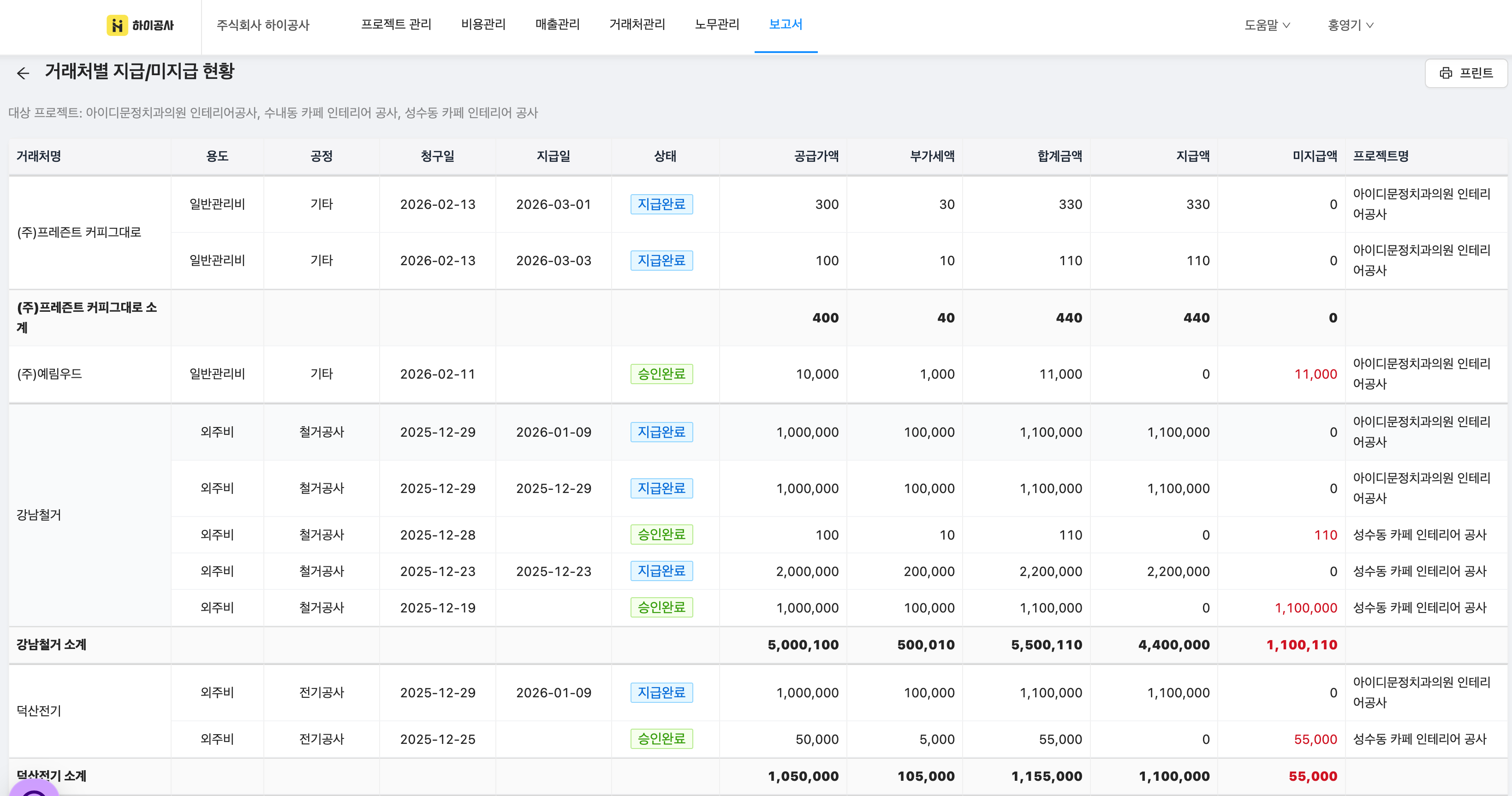Click the 하이공사 logo icon
Viewport: 1512px width, 796px height.
tap(117, 25)
